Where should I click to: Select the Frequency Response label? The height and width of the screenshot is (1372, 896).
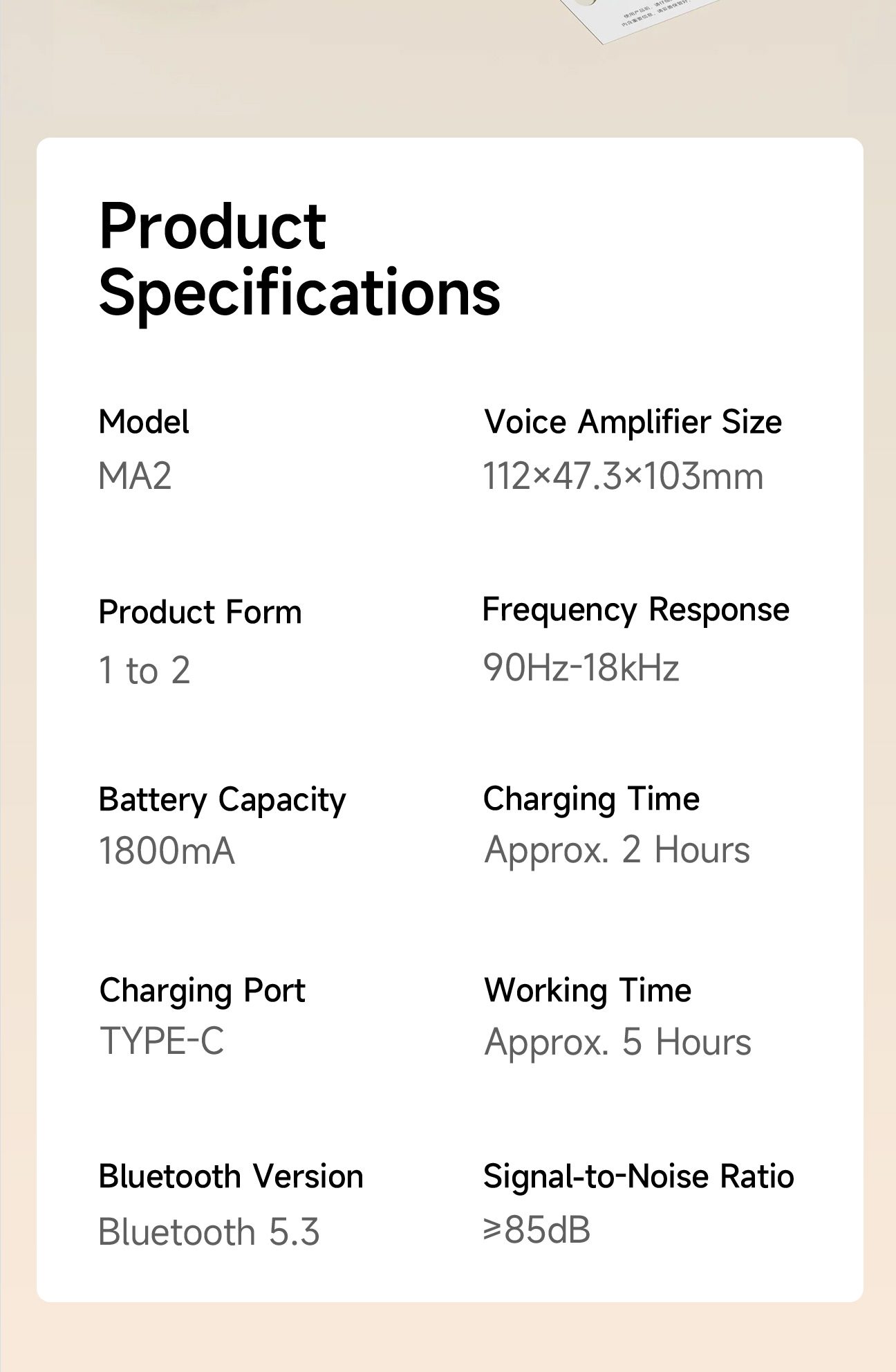click(636, 610)
